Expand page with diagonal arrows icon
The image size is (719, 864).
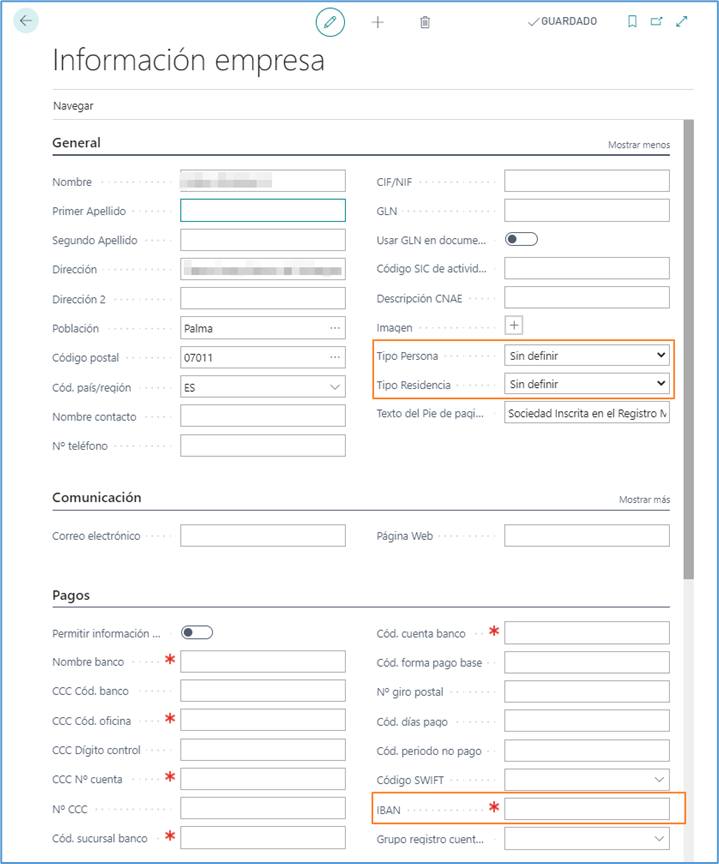pos(682,21)
